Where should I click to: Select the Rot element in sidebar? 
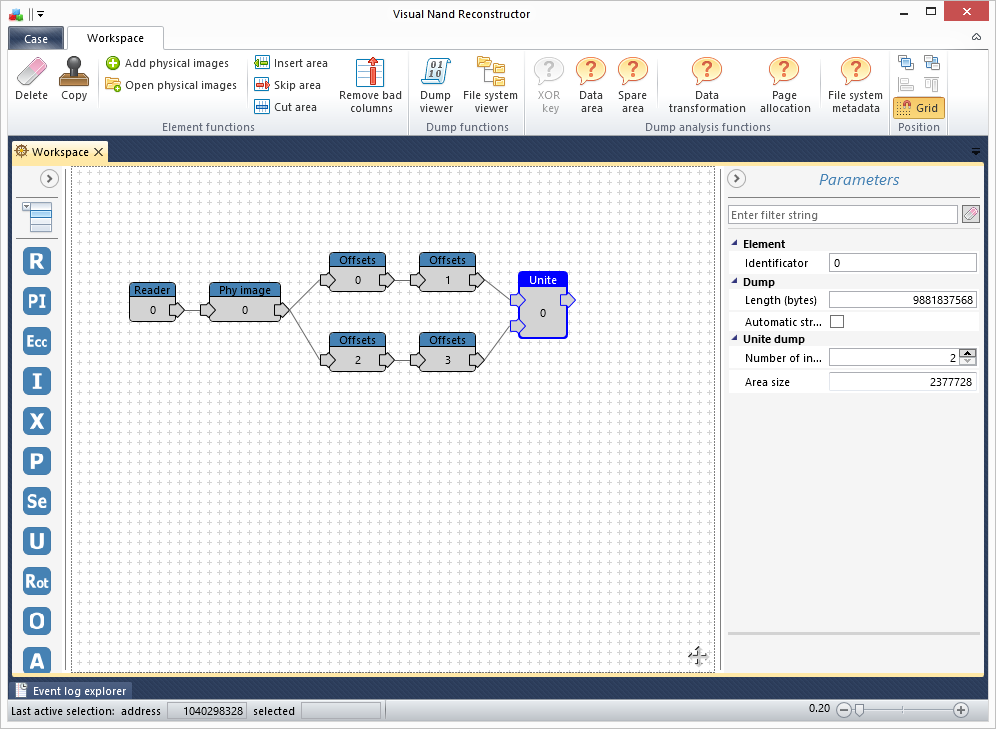[x=37, y=581]
